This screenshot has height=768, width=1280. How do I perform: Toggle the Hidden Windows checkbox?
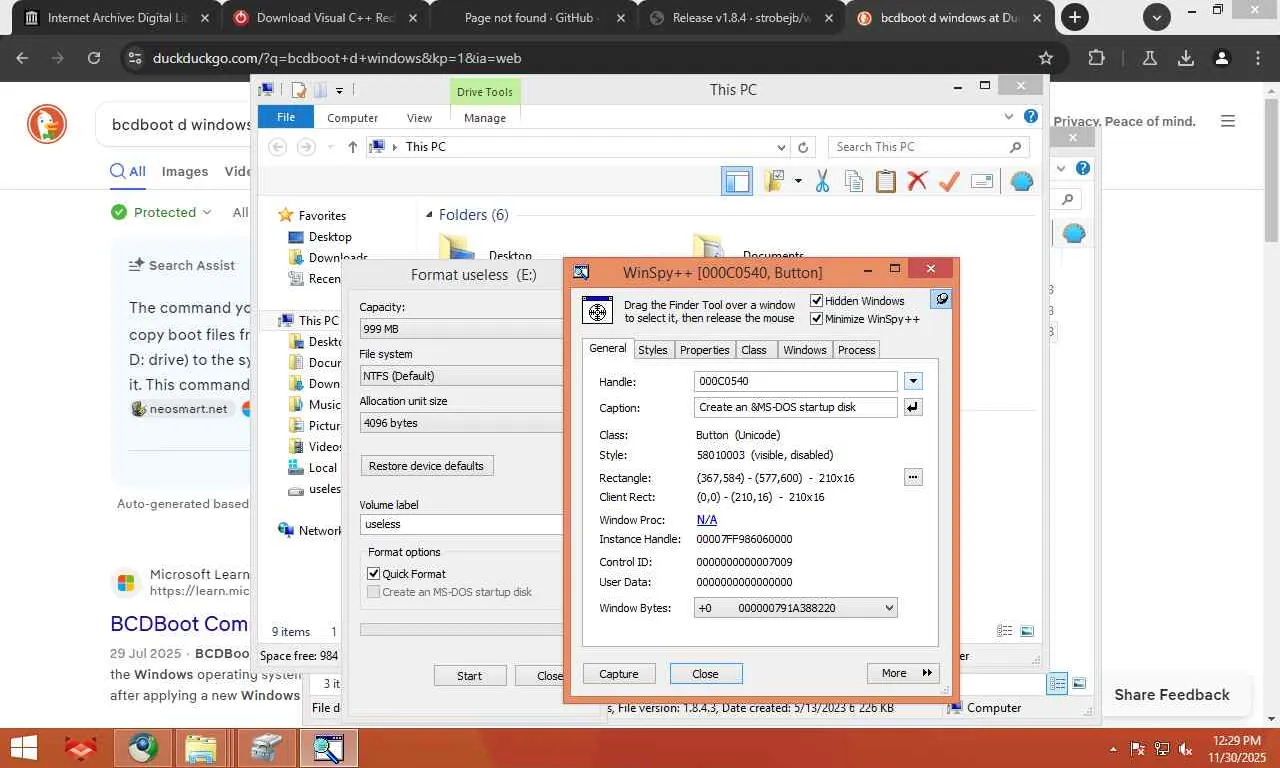click(816, 301)
